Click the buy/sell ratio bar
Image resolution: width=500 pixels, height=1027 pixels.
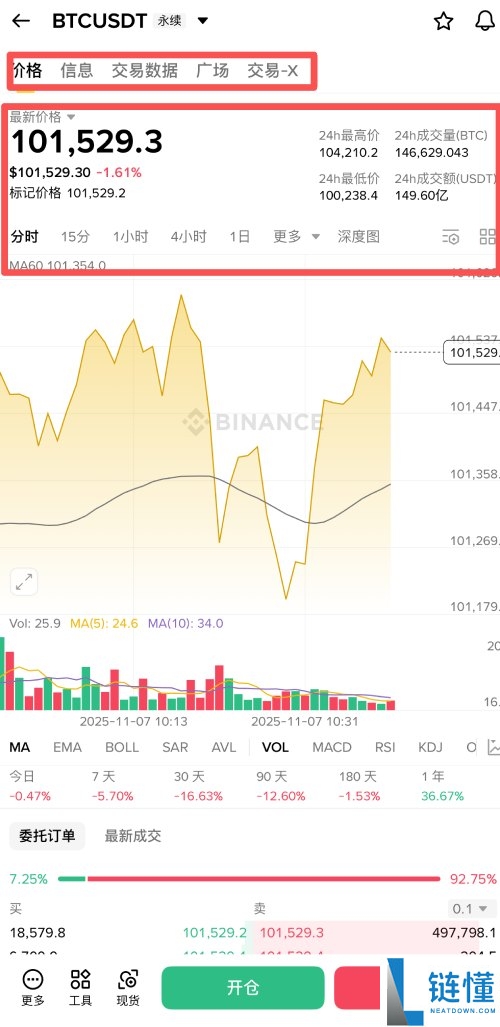pos(249,878)
